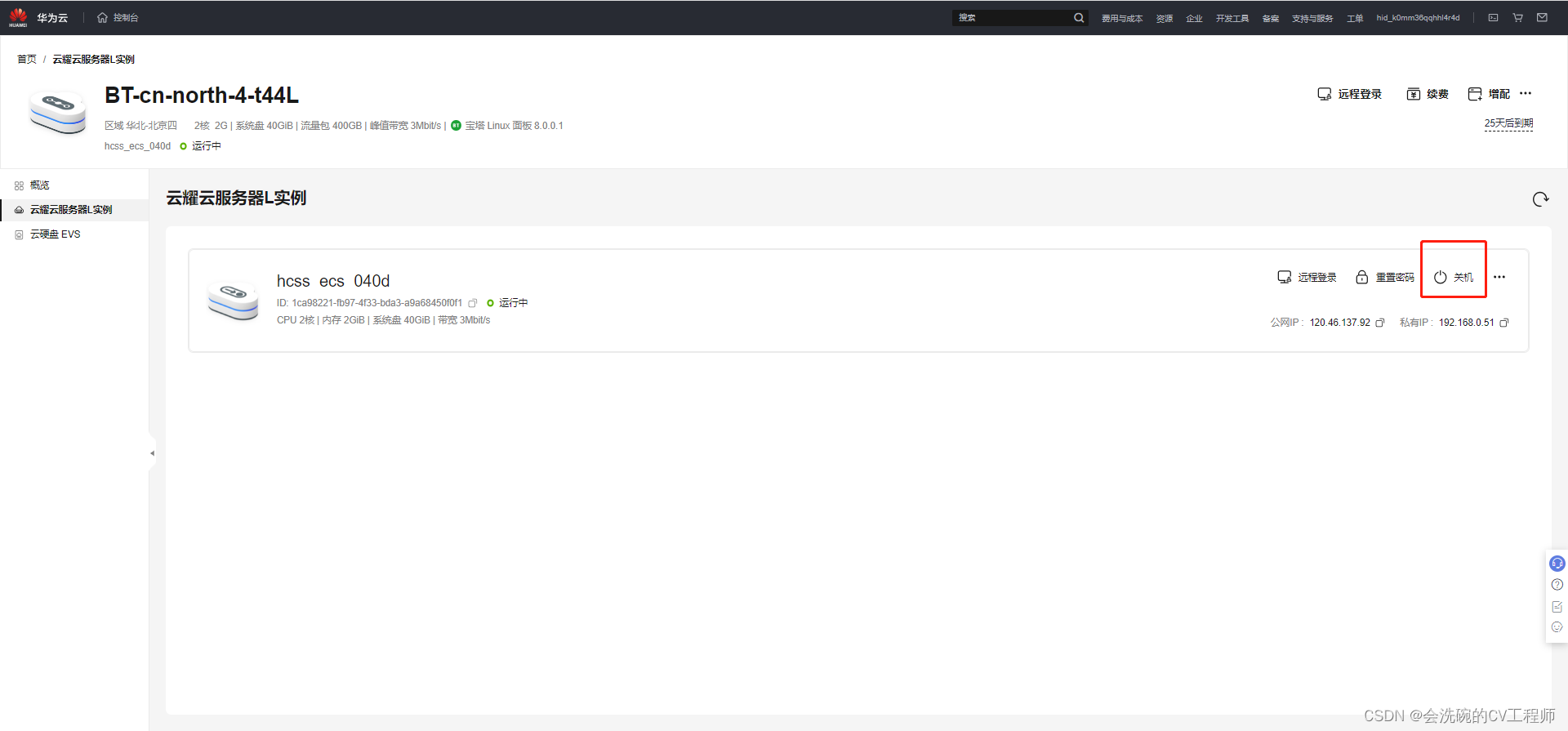The width and height of the screenshot is (1568, 731).
Task: Click the 云耀云服务器L实例 breadcrumb
Action: click(x=94, y=59)
